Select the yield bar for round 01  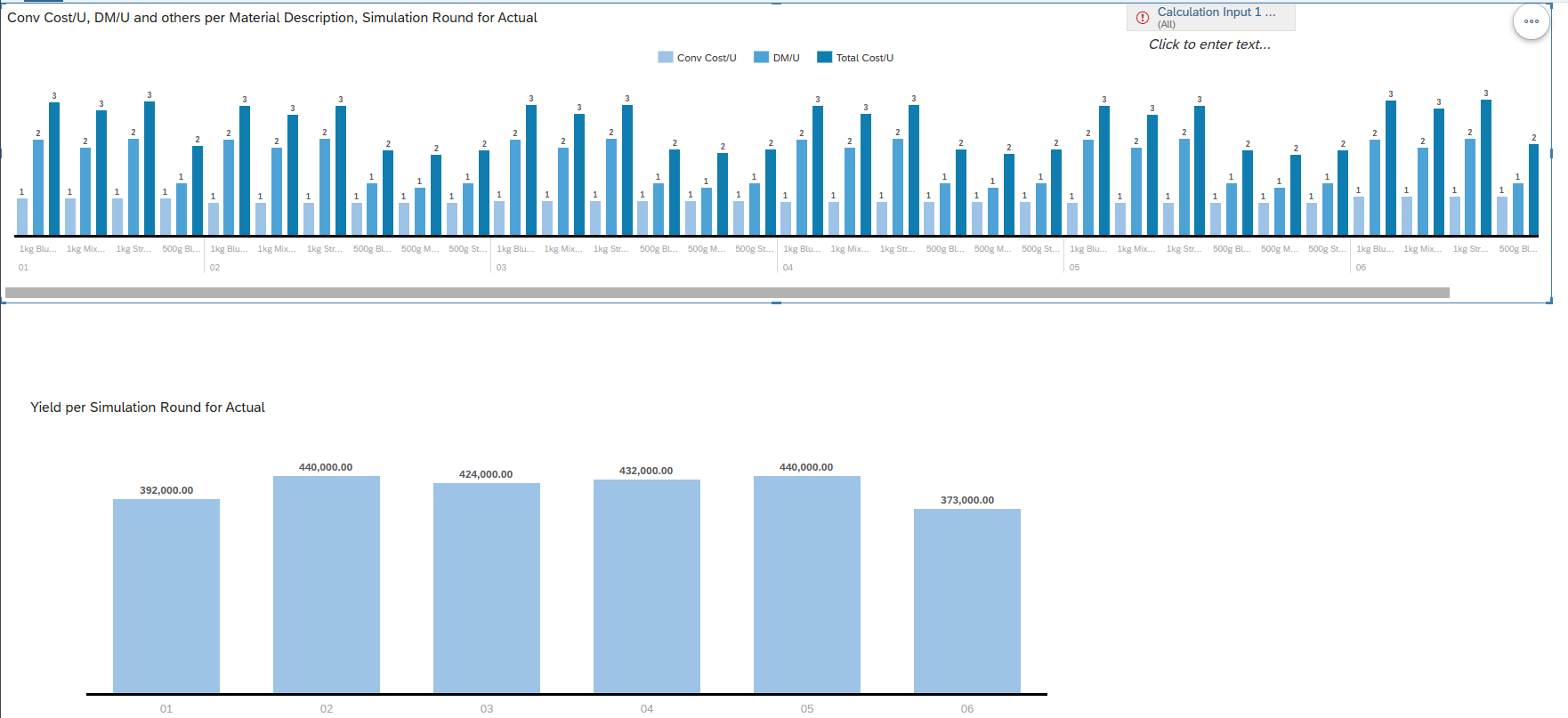coord(166,596)
